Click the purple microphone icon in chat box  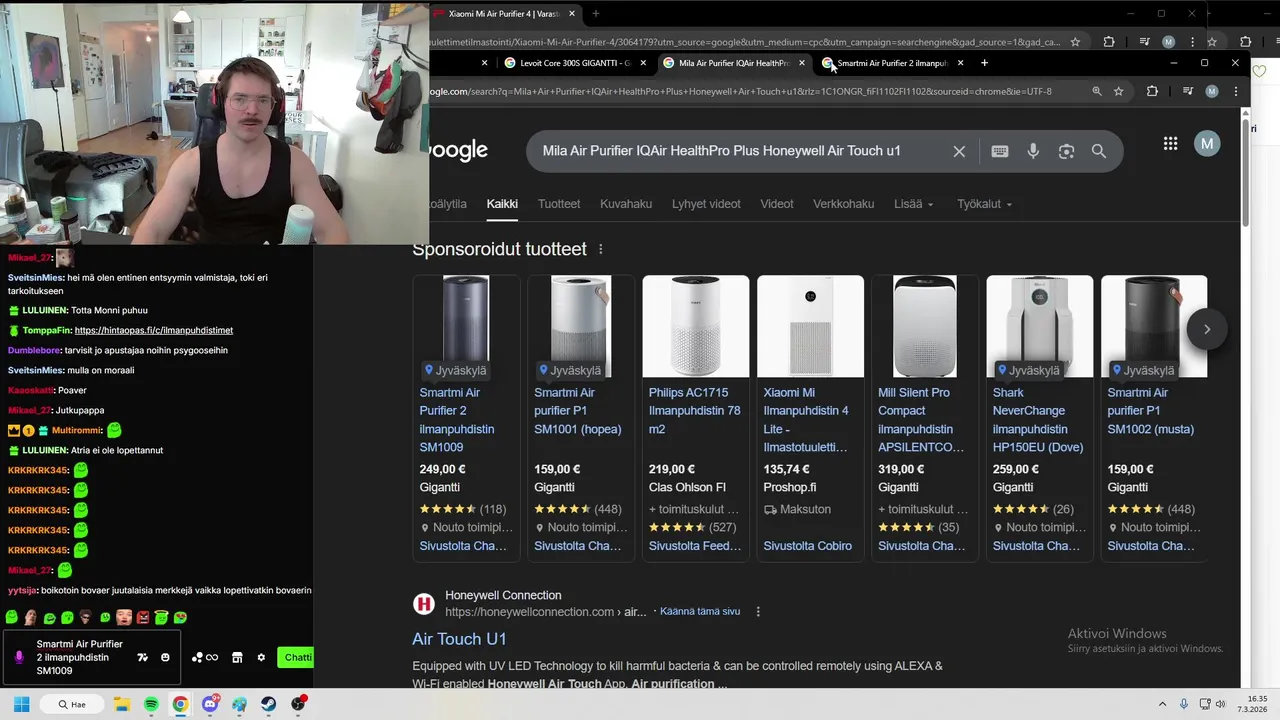18,657
